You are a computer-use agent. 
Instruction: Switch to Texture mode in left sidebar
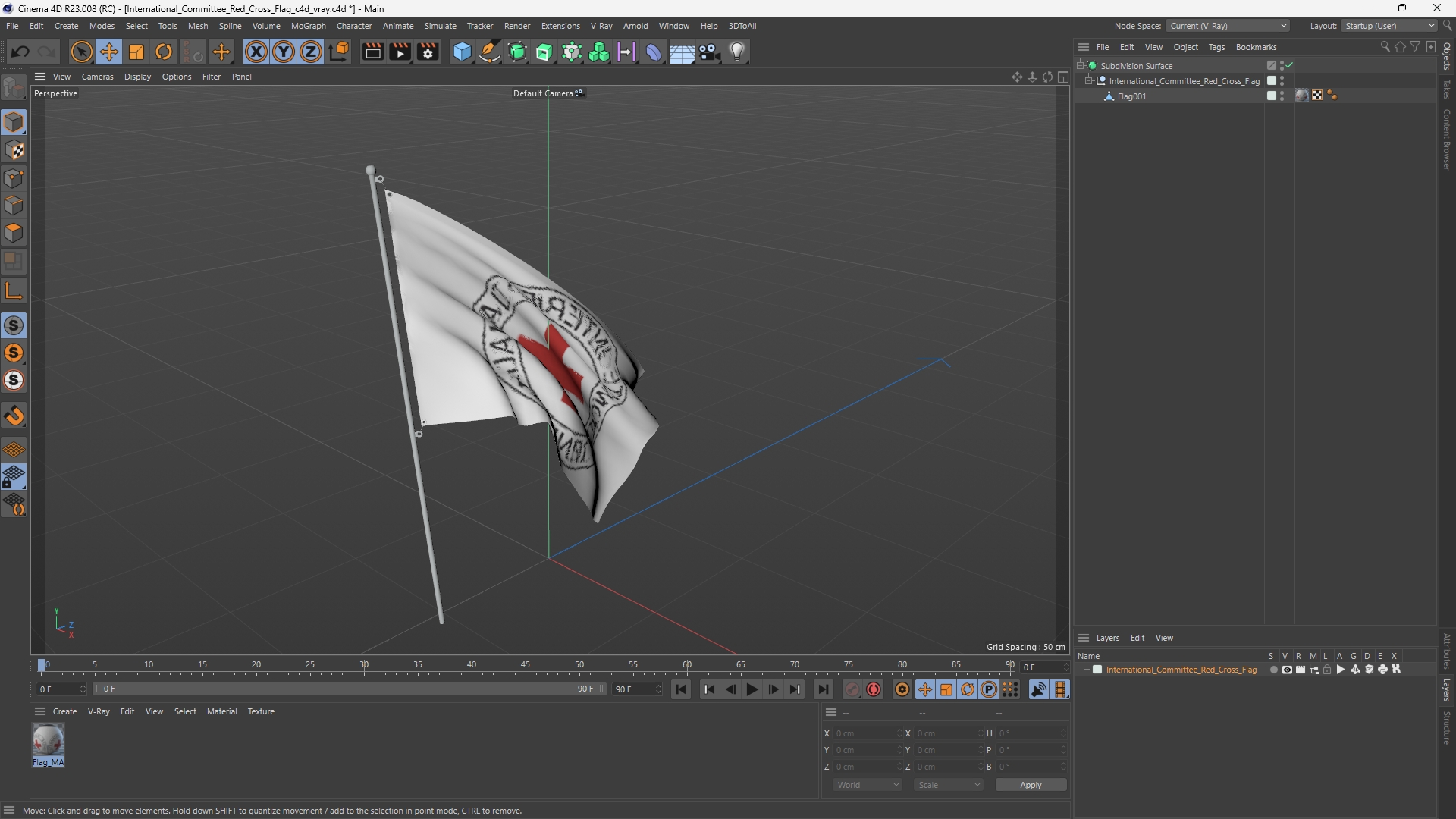click(x=14, y=150)
